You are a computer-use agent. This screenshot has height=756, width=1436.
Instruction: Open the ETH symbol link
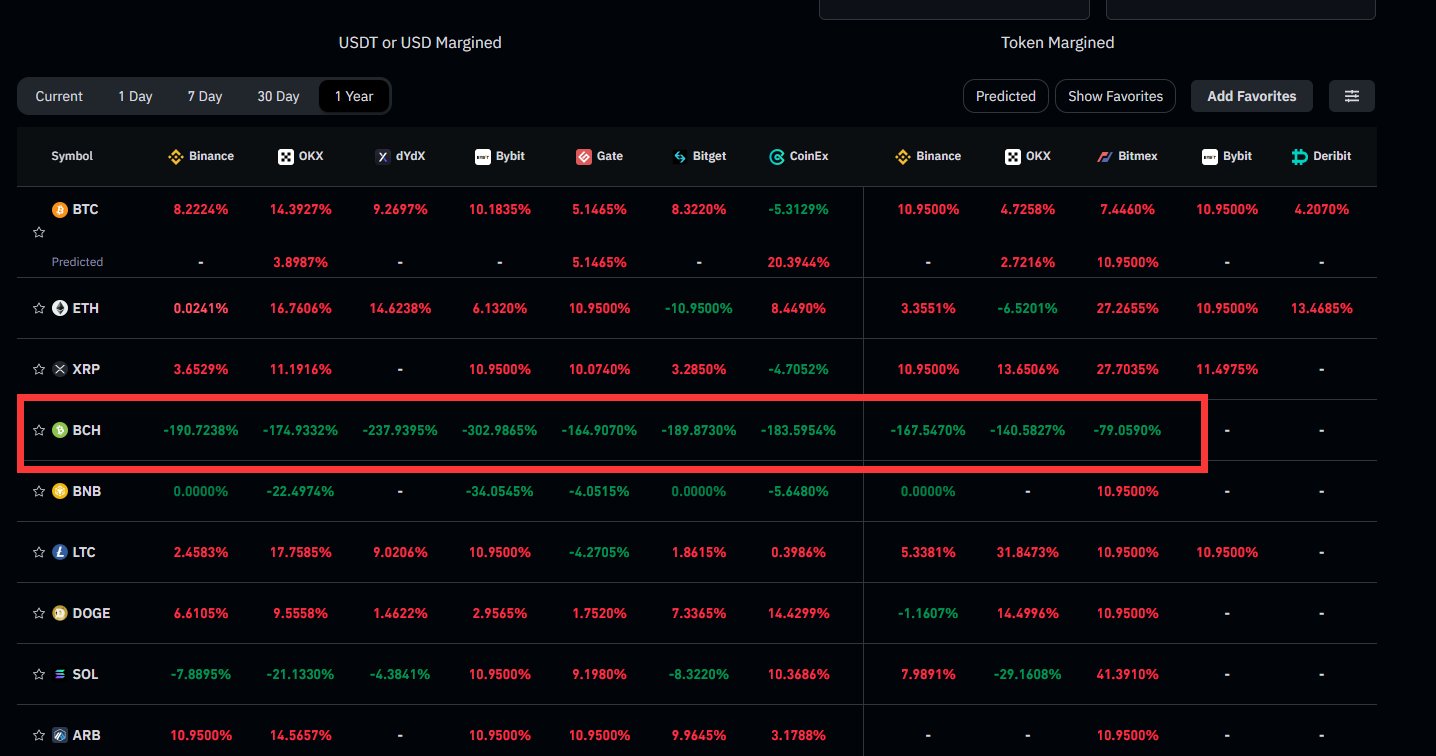pos(86,308)
